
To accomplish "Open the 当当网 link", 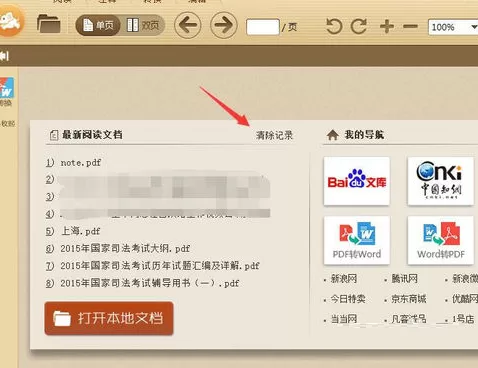I will coord(344,319).
